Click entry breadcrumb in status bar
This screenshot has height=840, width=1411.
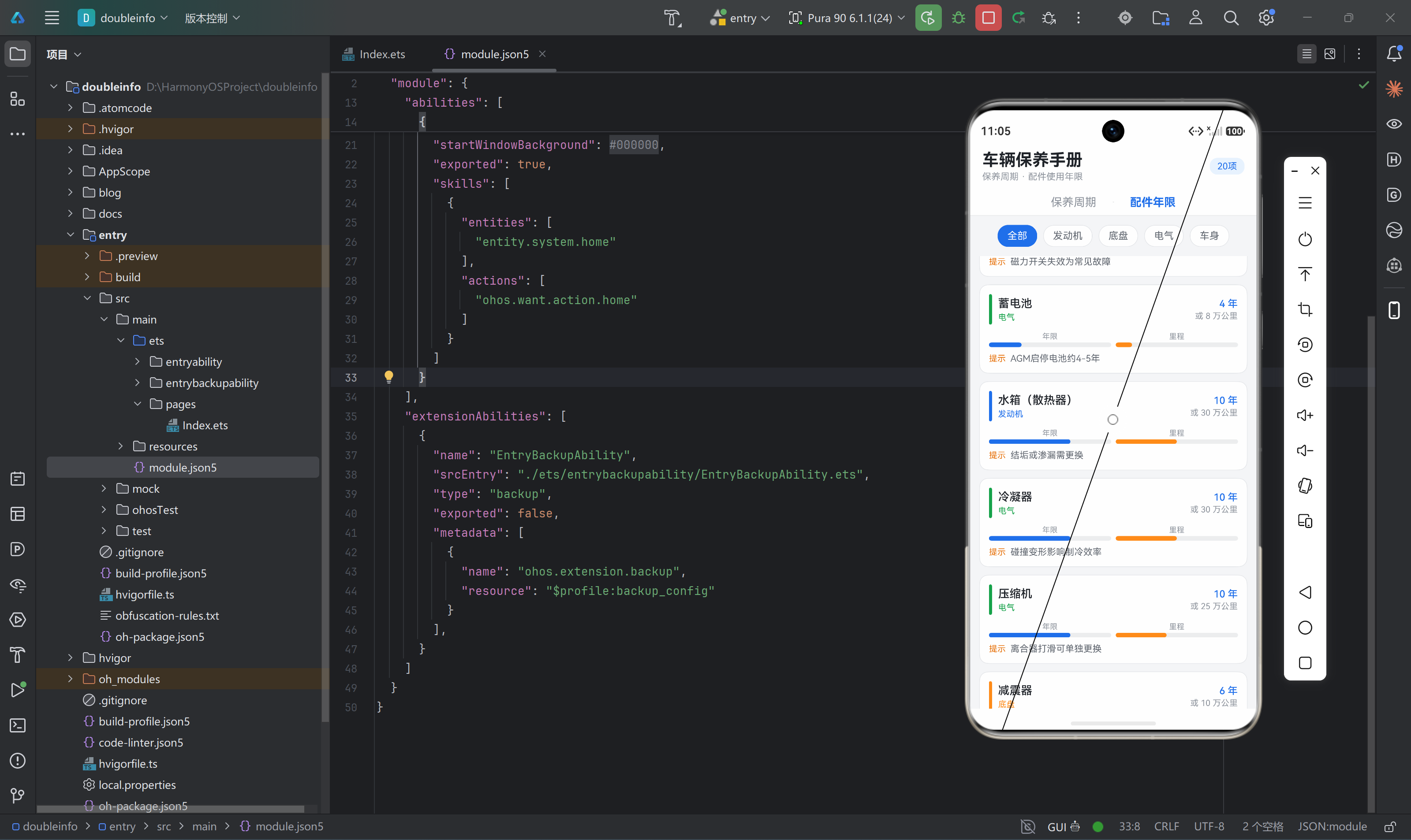coord(117,827)
